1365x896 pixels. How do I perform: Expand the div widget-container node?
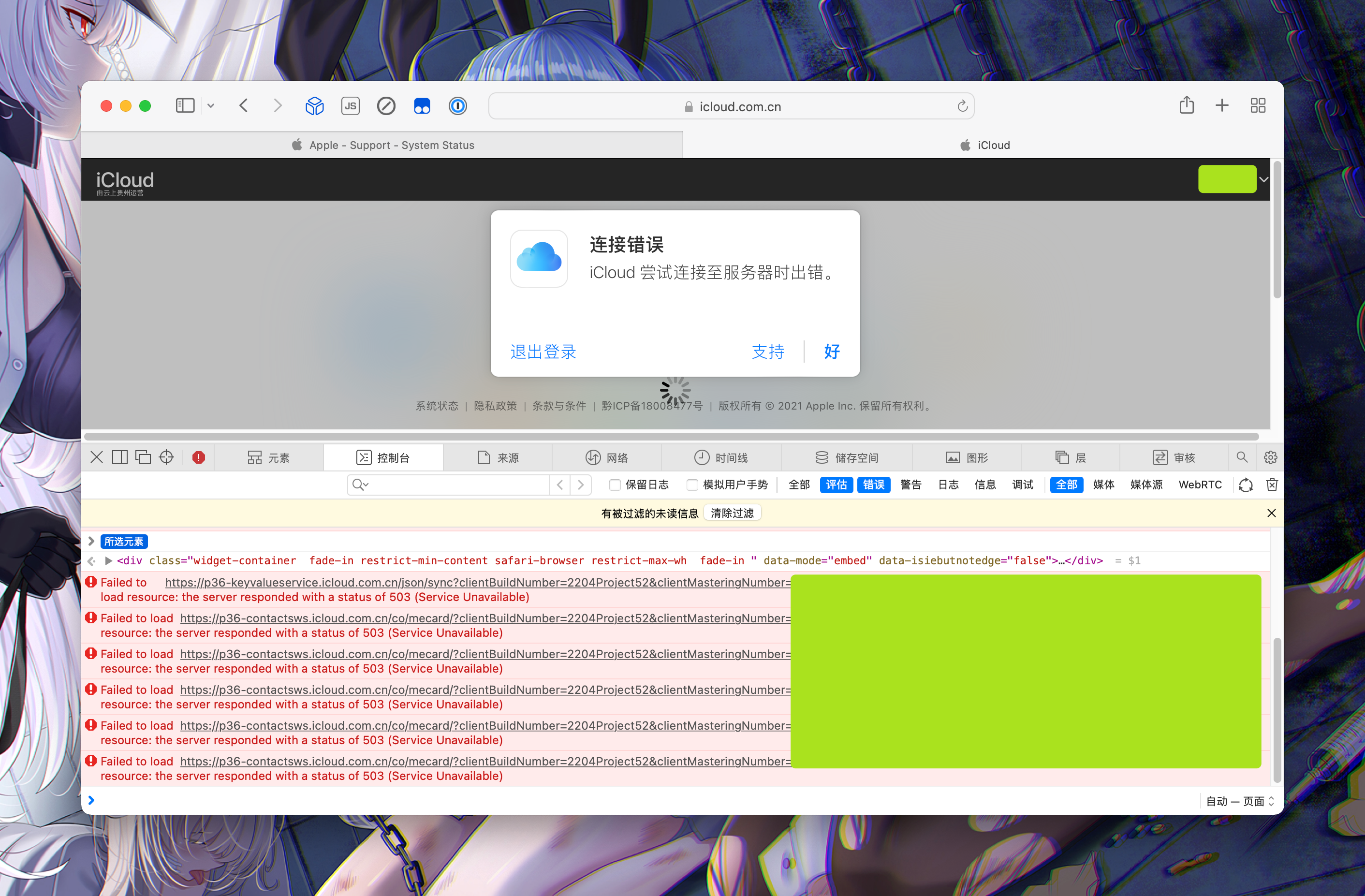click(x=108, y=560)
